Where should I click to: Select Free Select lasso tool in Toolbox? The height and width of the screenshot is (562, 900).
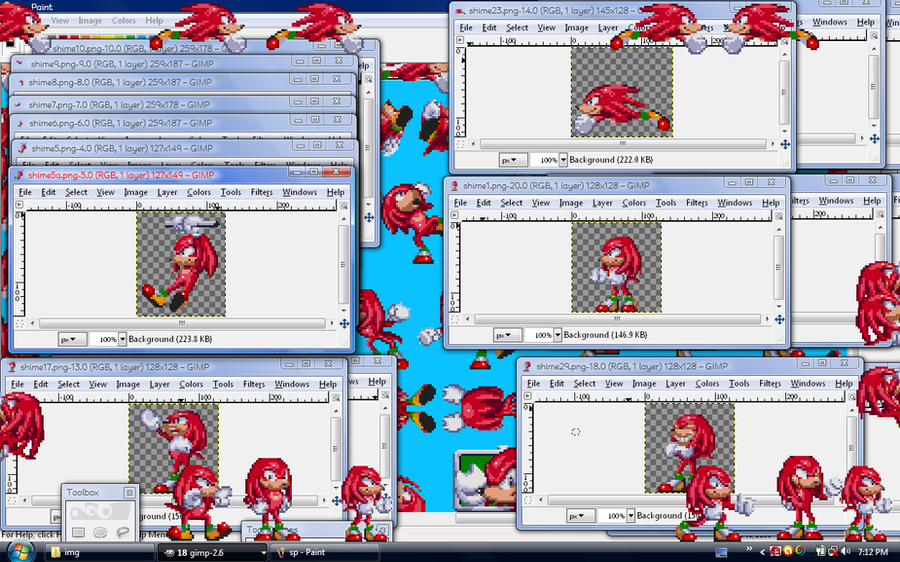coord(122,532)
